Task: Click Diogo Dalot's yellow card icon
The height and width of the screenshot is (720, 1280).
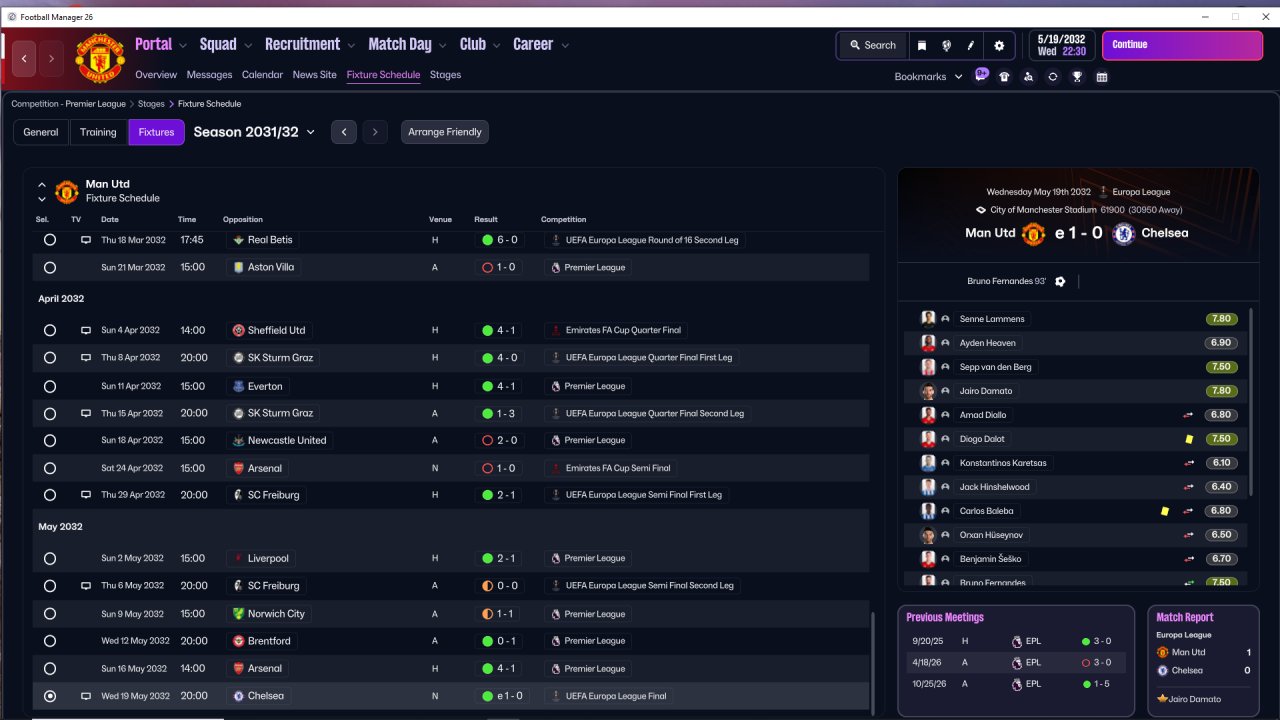Action: pos(1189,439)
